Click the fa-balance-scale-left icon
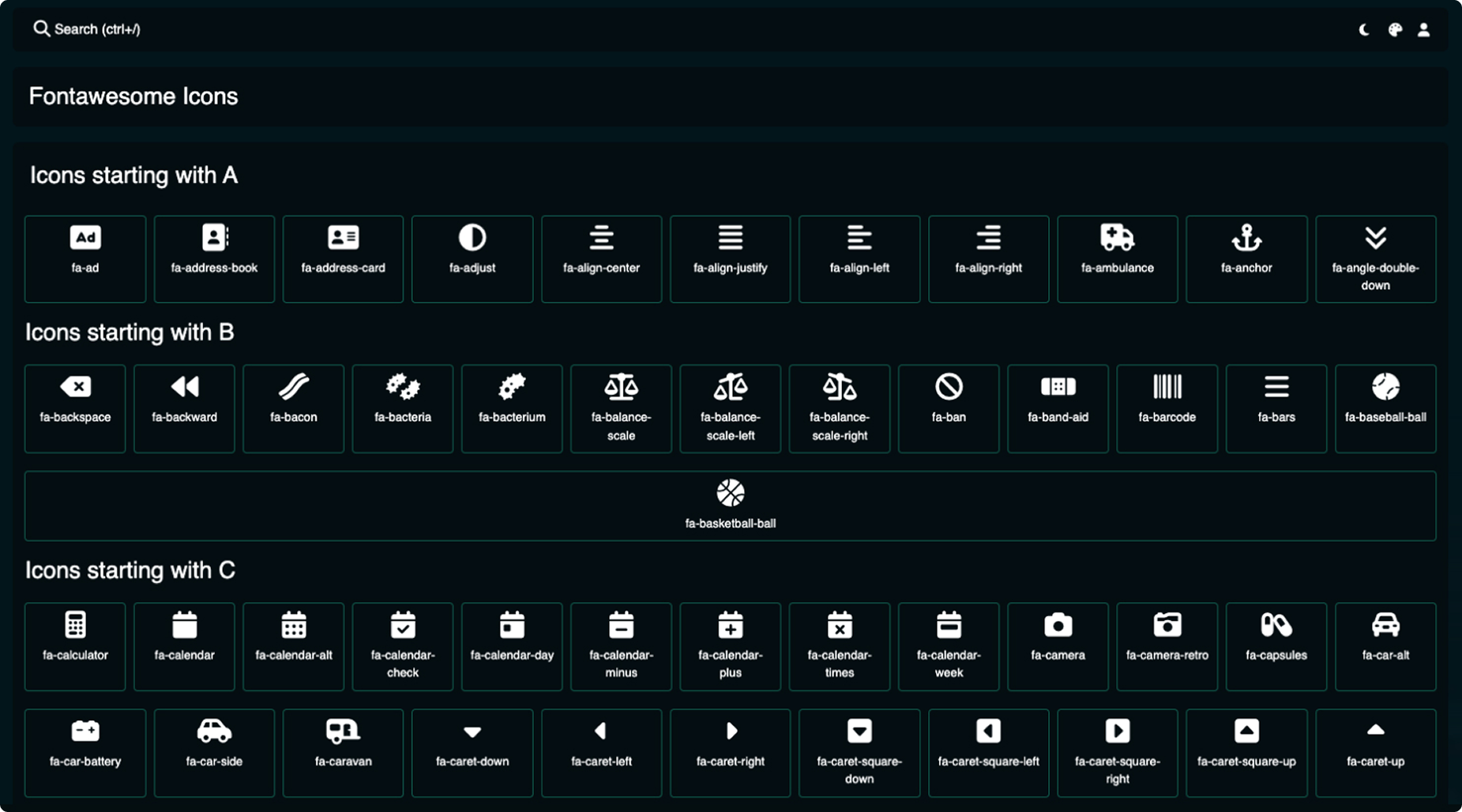This screenshot has height=812, width=1462. 730,408
